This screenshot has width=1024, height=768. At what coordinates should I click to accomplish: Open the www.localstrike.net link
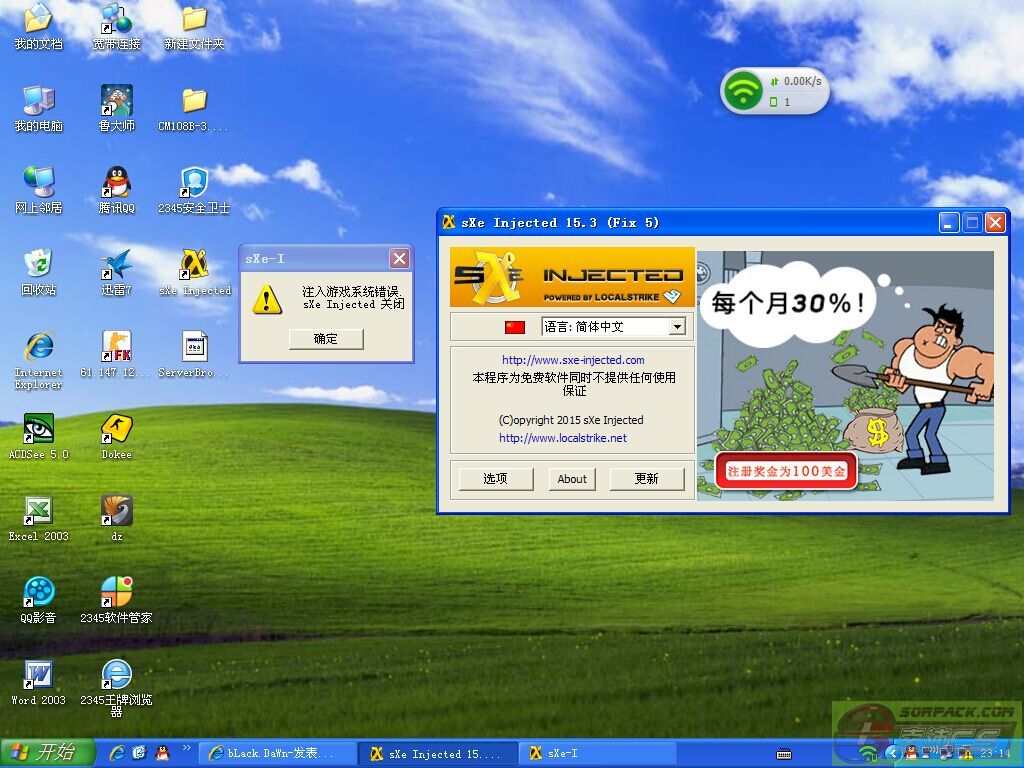point(563,438)
